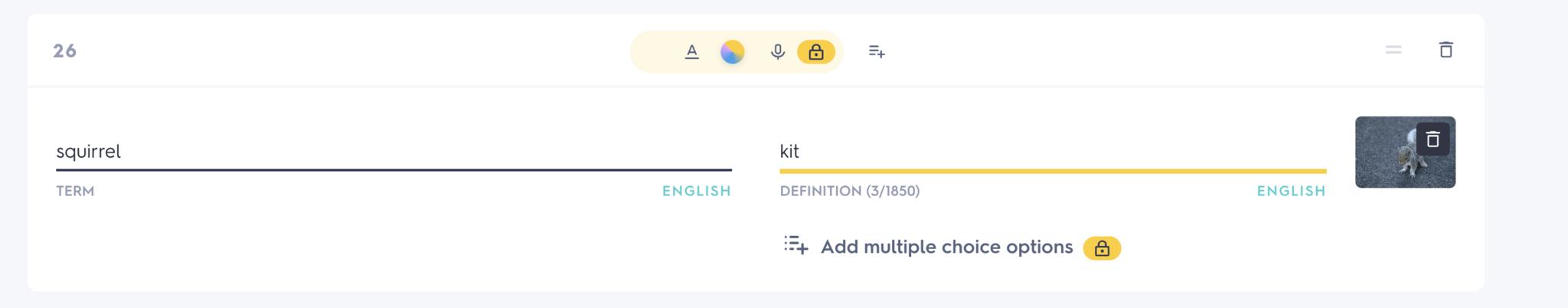Change the definition language from ENGLISH

(1291, 191)
